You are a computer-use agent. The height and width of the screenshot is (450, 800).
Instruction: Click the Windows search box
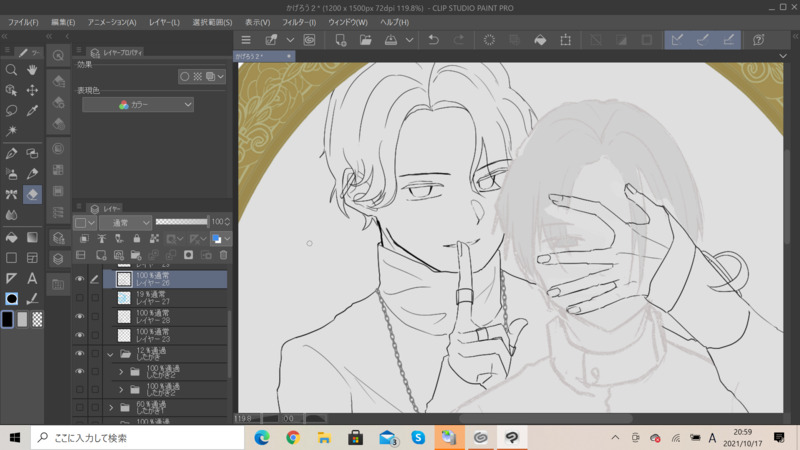pyautogui.click(x=138, y=438)
